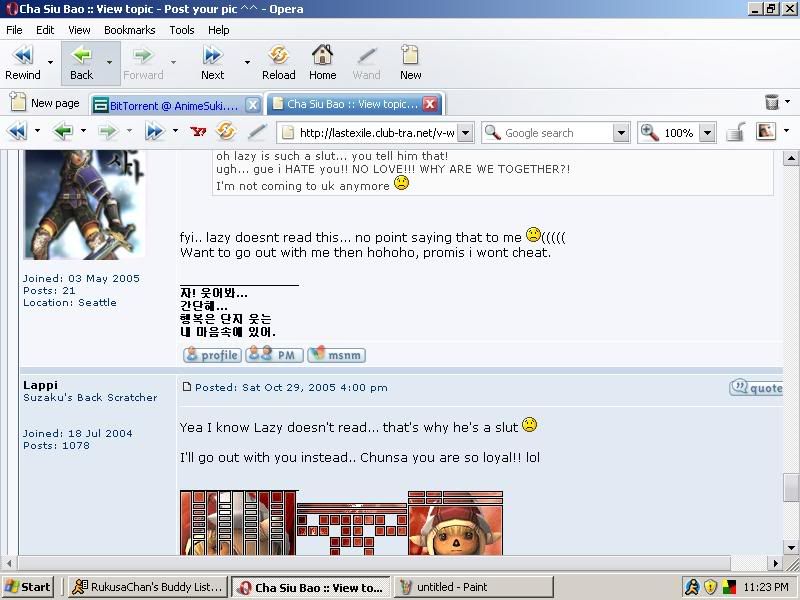
Task: Click the picture display mode icon
Action: 766,132
